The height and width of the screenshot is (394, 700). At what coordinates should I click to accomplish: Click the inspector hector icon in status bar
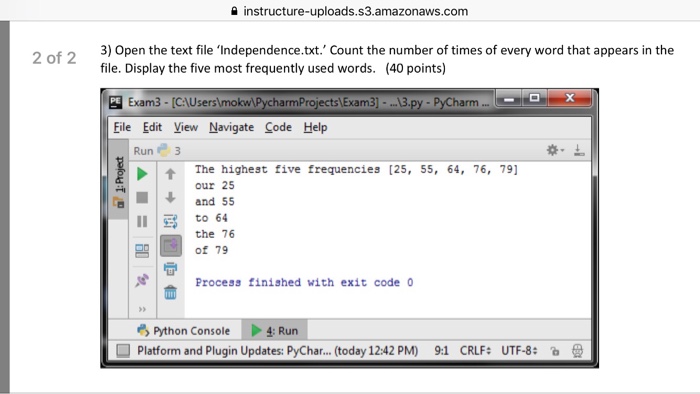click(x=577, y=351)
